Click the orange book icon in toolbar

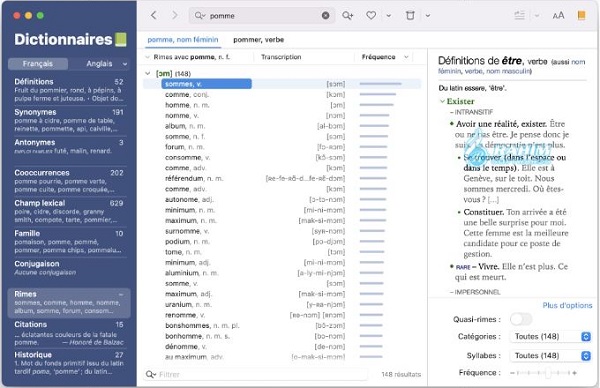point(581,15)
